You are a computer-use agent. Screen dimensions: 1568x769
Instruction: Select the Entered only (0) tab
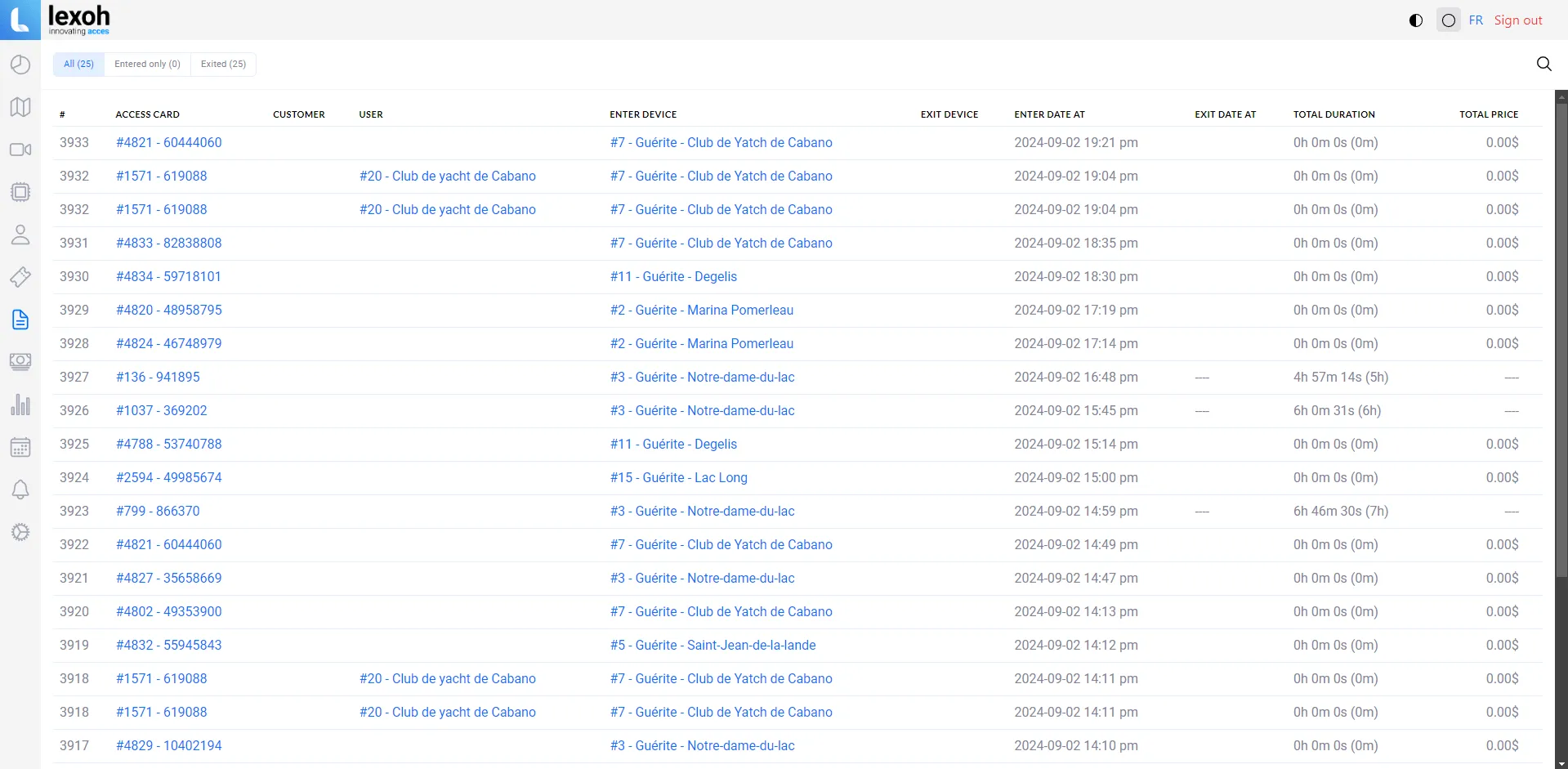coord(147,64)
